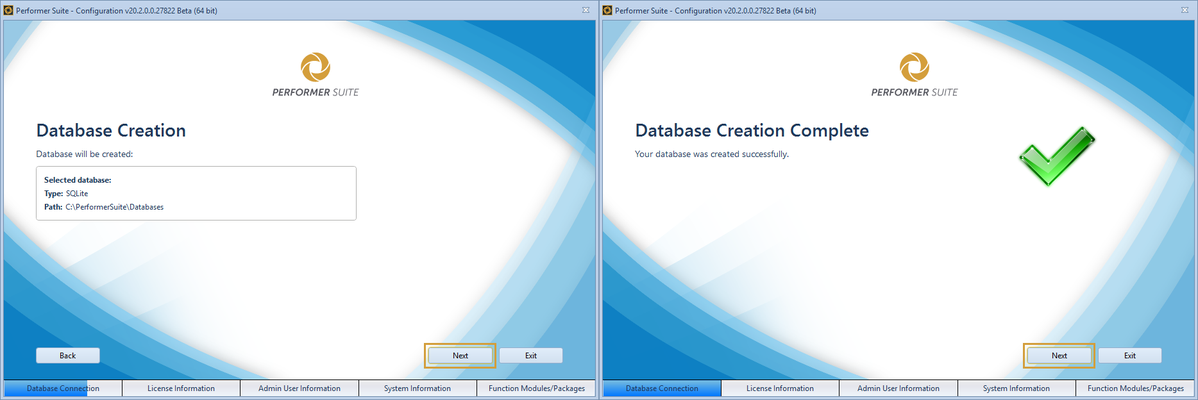Open Function Modules/Packages tab in the Creation Complete window
This screenshot has height=400, width=1198.
coord(1136,388)
